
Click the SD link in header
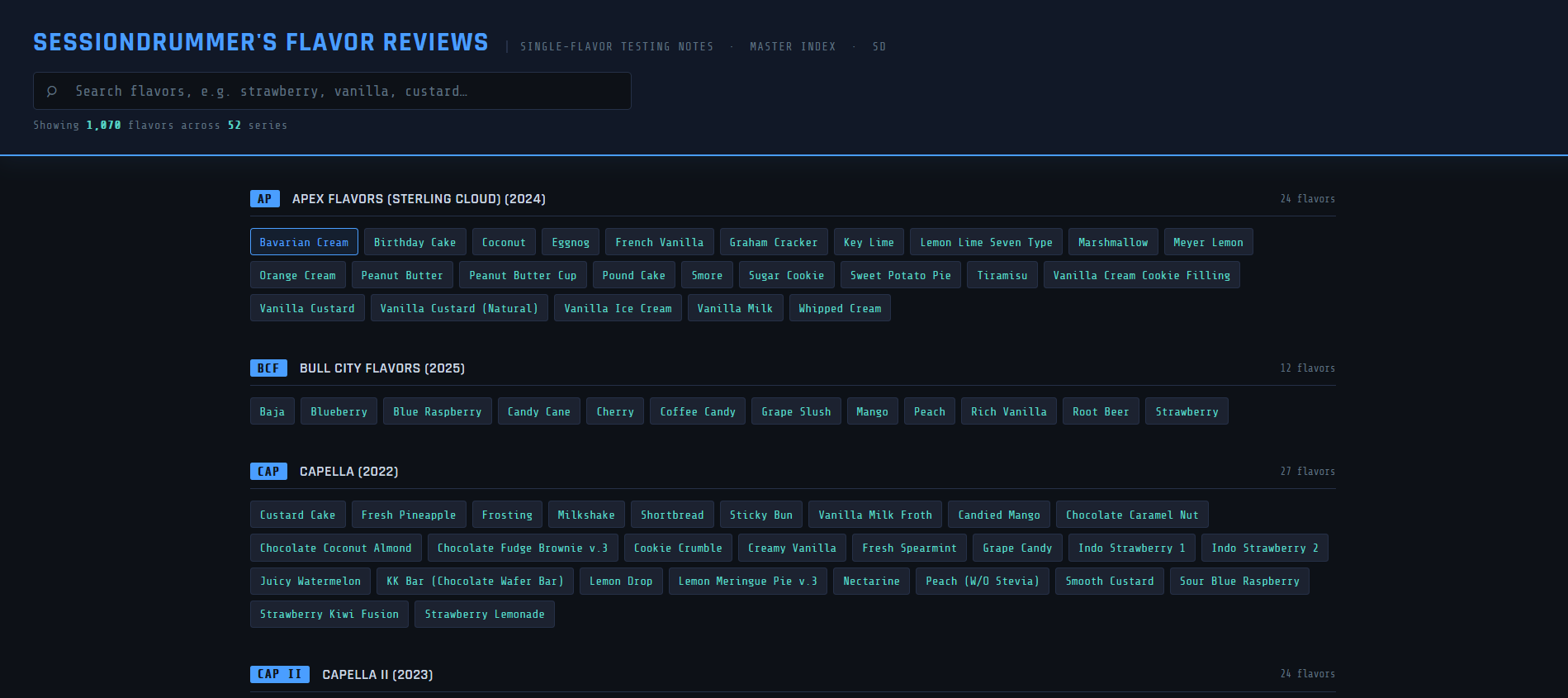879,47
